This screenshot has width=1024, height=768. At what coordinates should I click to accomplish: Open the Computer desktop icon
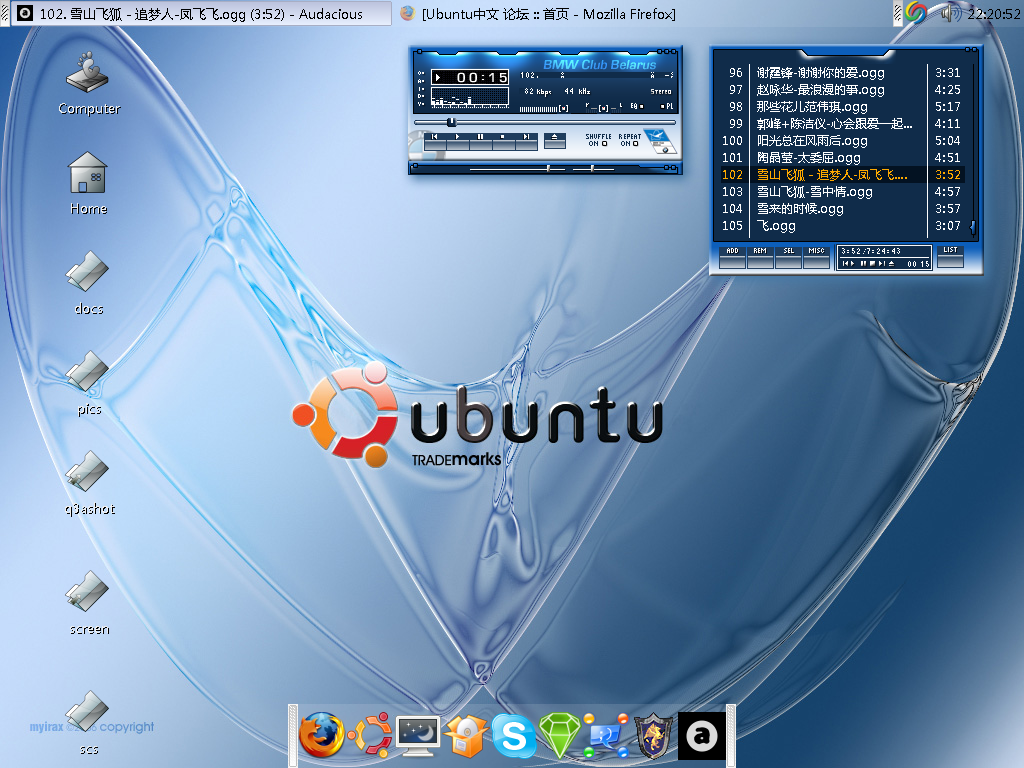point(89,84)
